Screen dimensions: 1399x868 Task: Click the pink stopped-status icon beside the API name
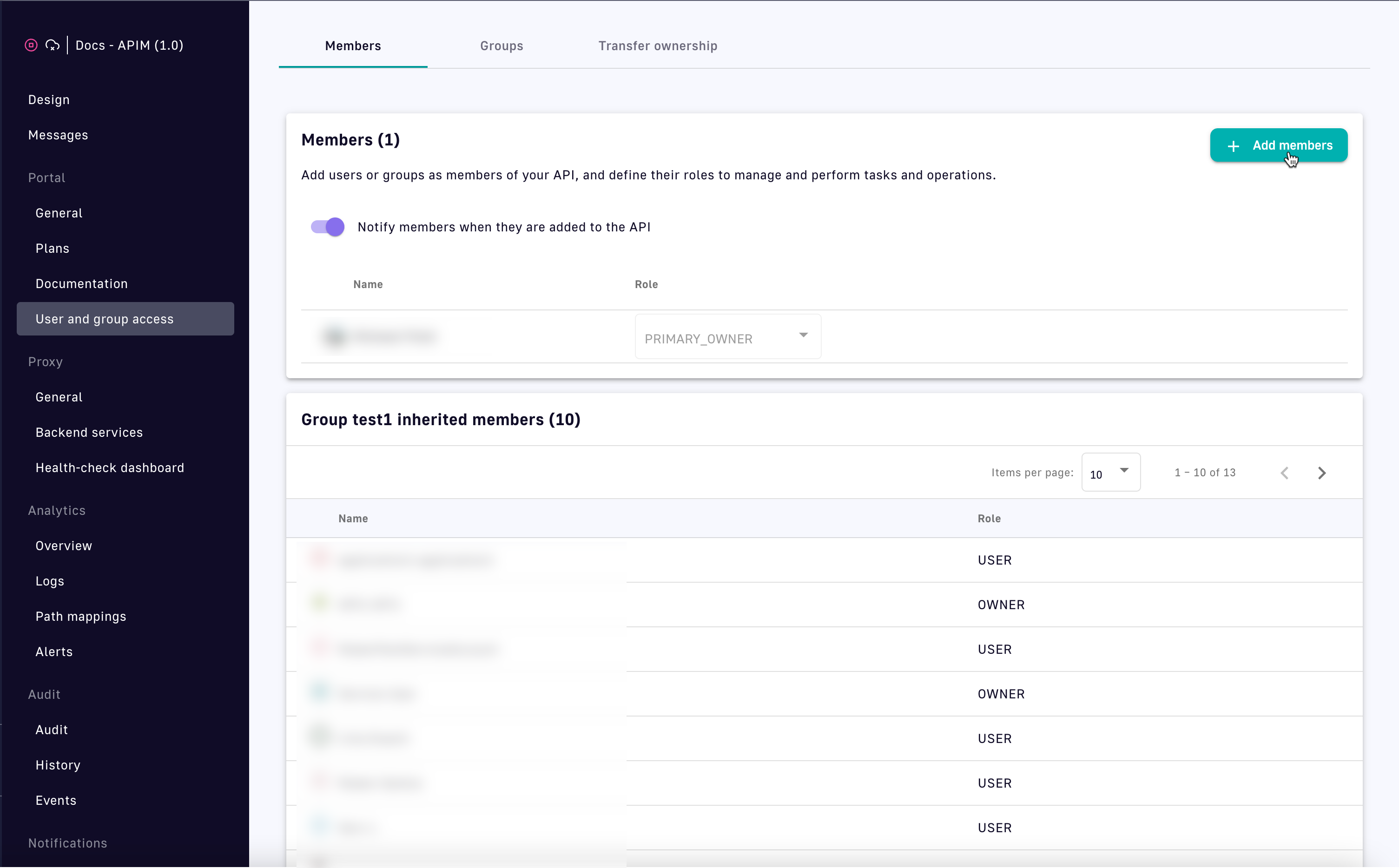point(31,46)
